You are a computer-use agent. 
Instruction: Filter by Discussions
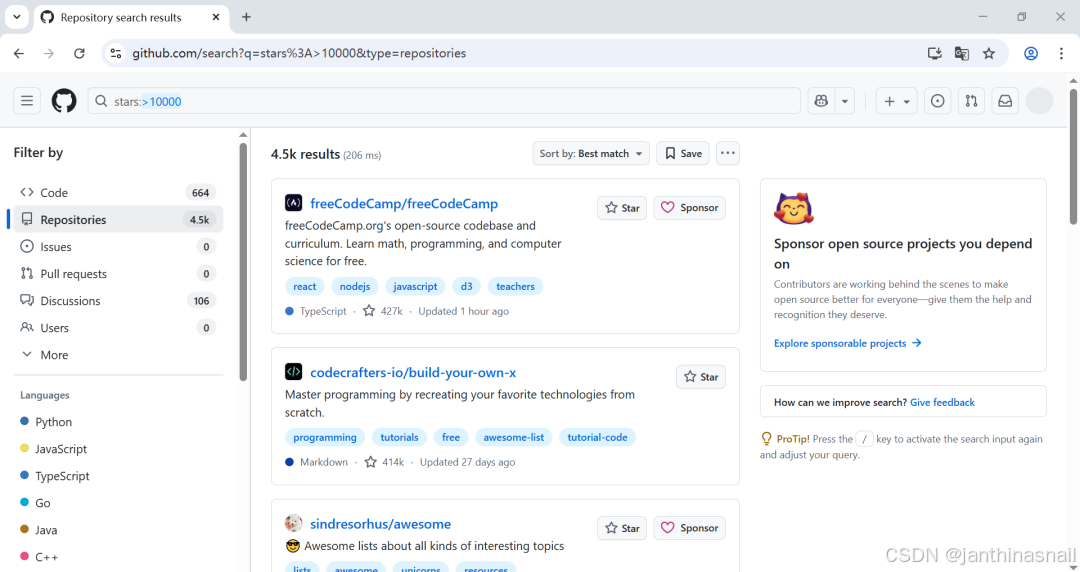[118, 300]
